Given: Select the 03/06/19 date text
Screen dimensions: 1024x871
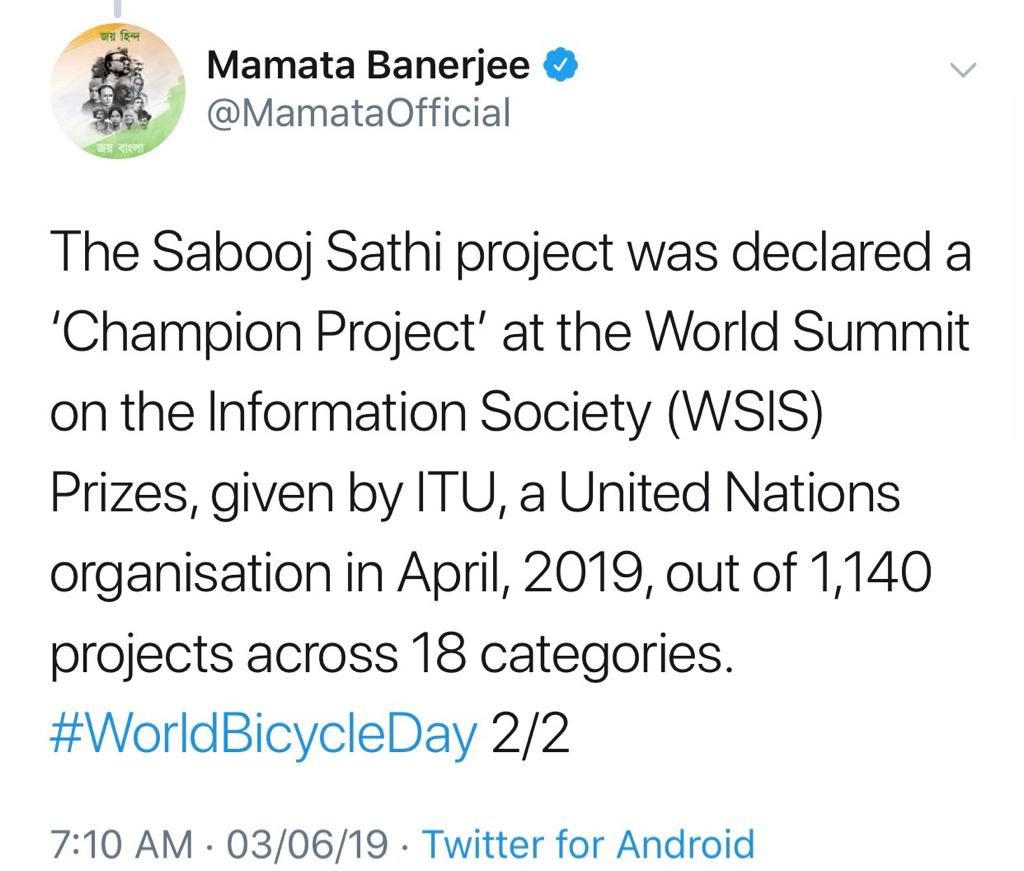Looking at the screenshot, I should 307,843.
